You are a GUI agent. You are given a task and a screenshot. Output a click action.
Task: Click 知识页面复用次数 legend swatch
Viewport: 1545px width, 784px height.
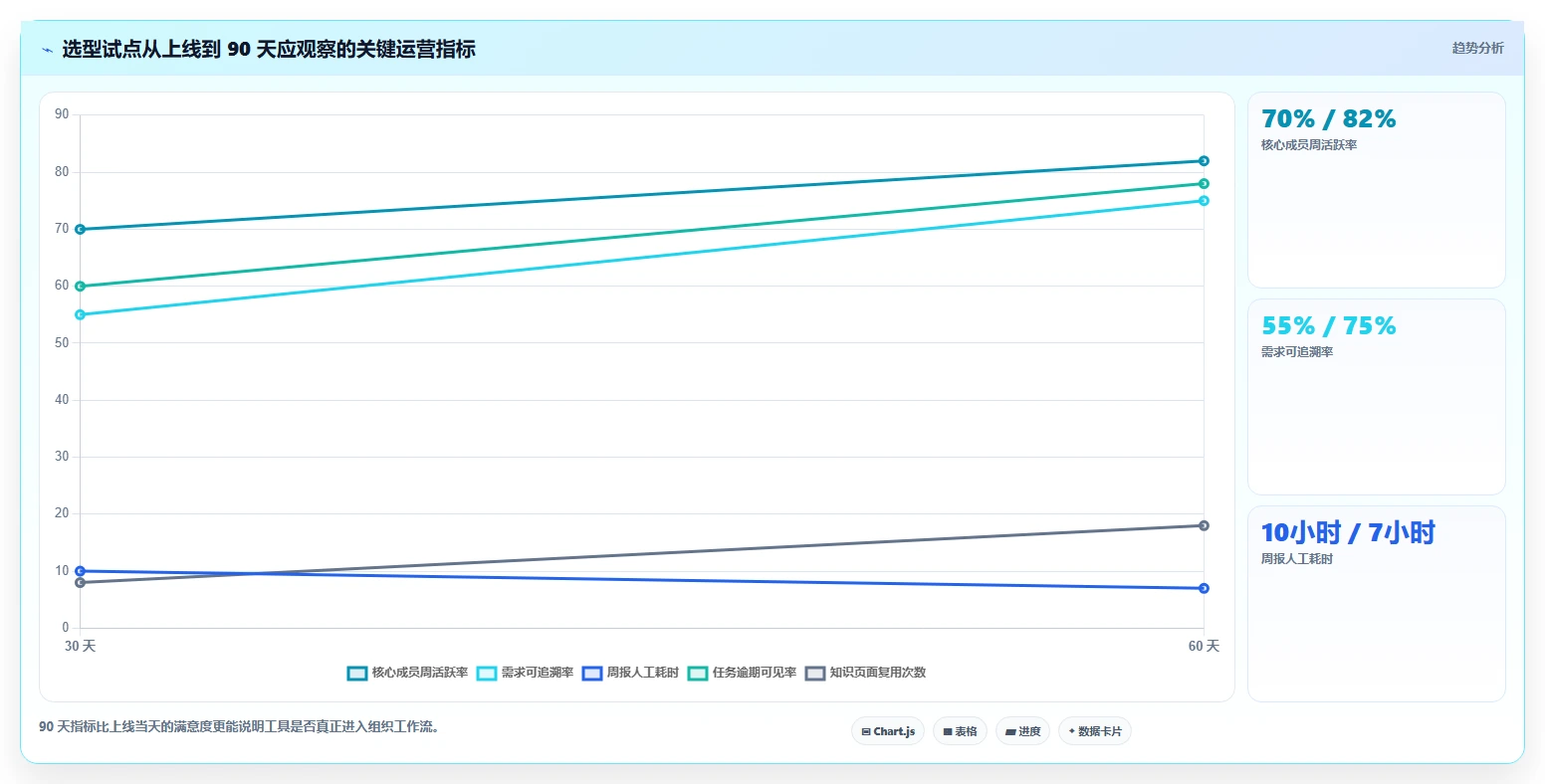815,674
